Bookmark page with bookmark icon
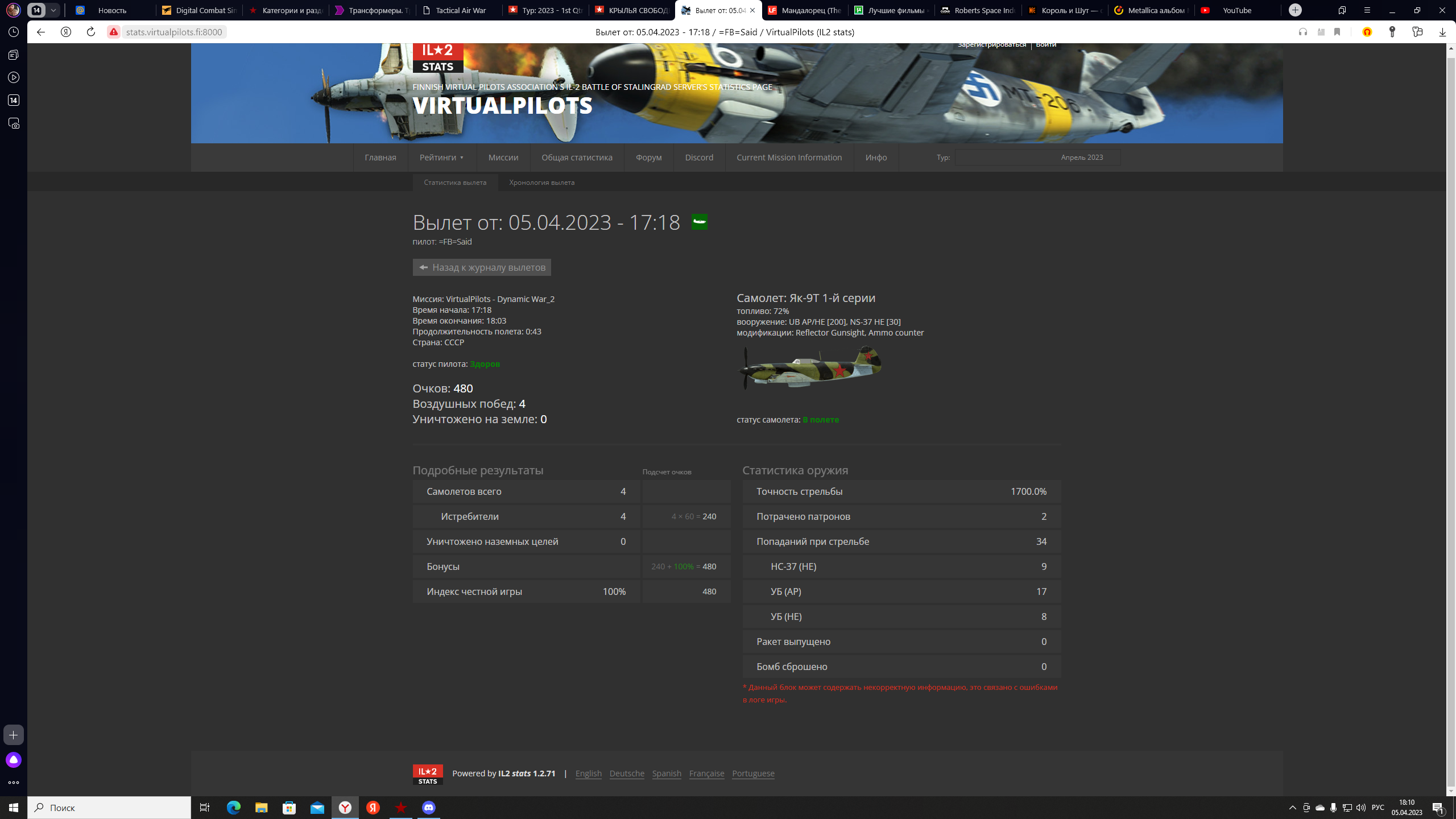The image size is (1456, 819). pos(1337,32)
